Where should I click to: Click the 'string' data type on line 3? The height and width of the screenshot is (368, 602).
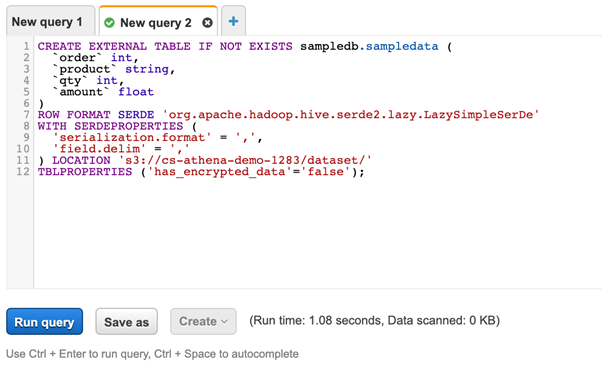pyautogui.click(x=147, y=69)
